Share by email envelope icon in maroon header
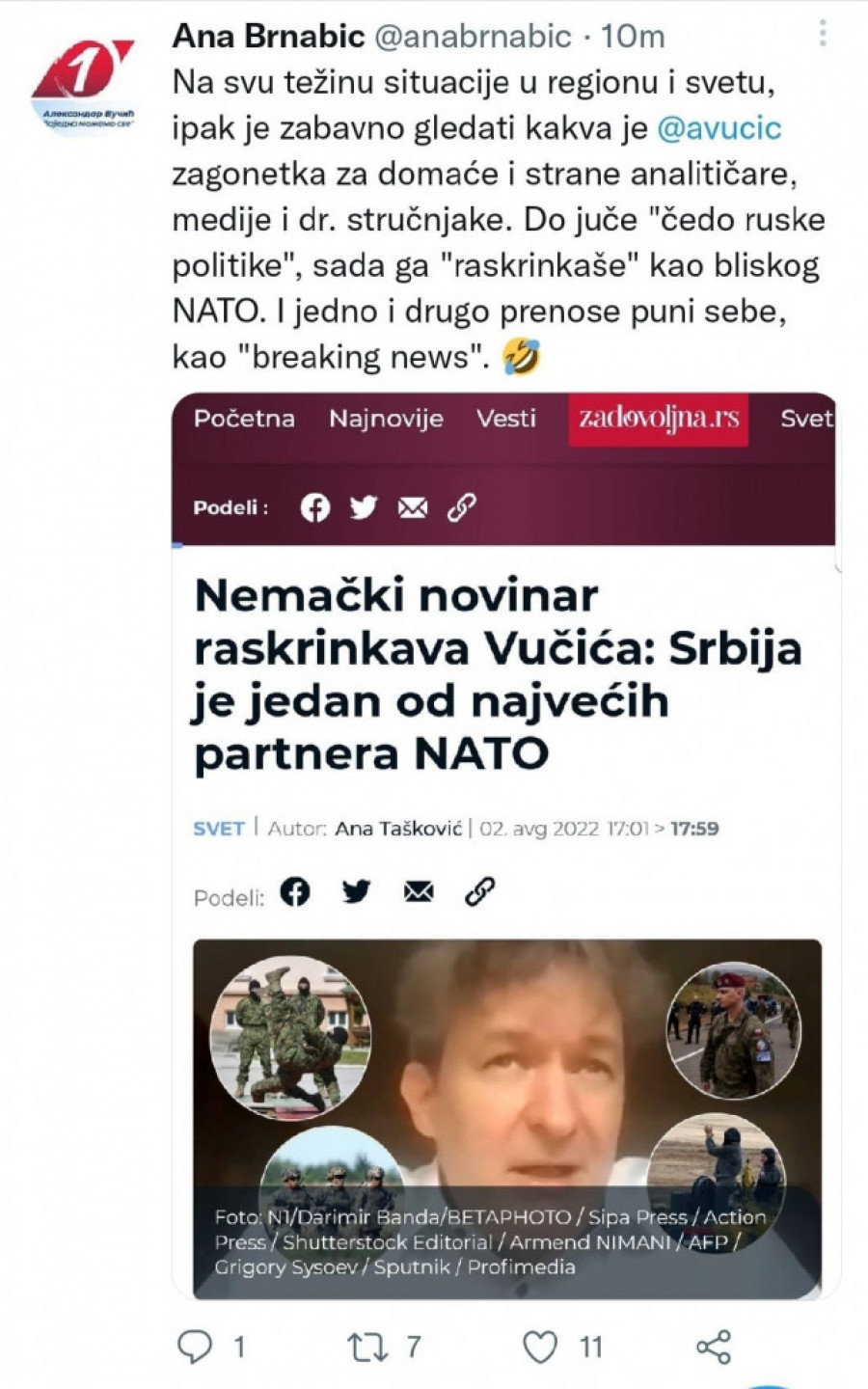The width and height of the screenshot is (868, 1389). coord(413,507)
